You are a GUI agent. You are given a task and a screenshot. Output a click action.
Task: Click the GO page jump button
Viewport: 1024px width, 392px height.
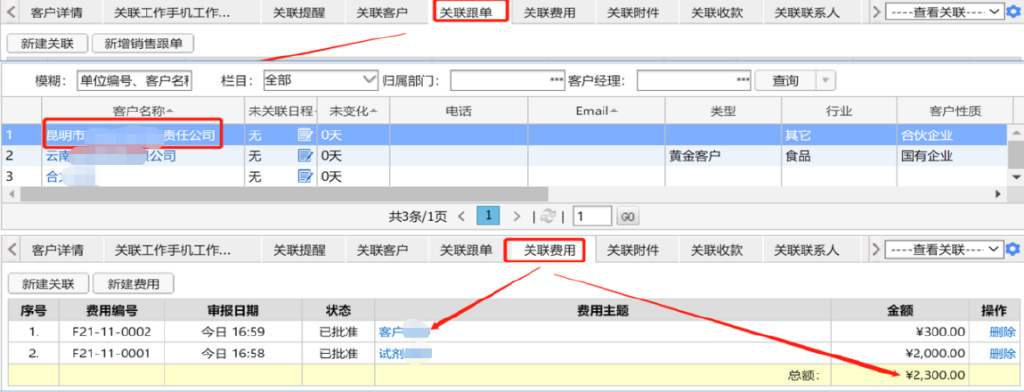tap(627, 216)
